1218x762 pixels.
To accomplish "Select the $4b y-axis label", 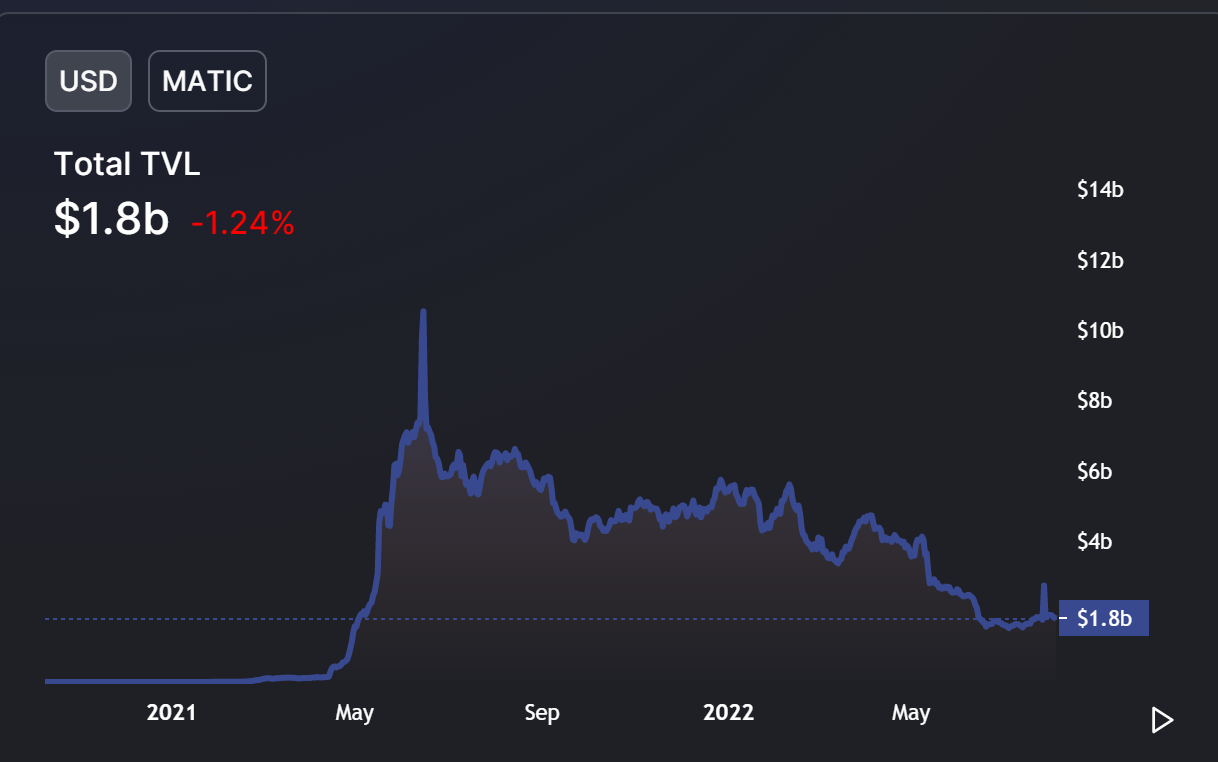I will 1094,541.
